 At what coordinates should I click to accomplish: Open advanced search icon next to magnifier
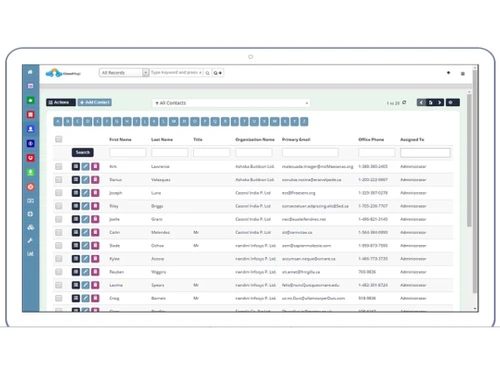point(218,73)
